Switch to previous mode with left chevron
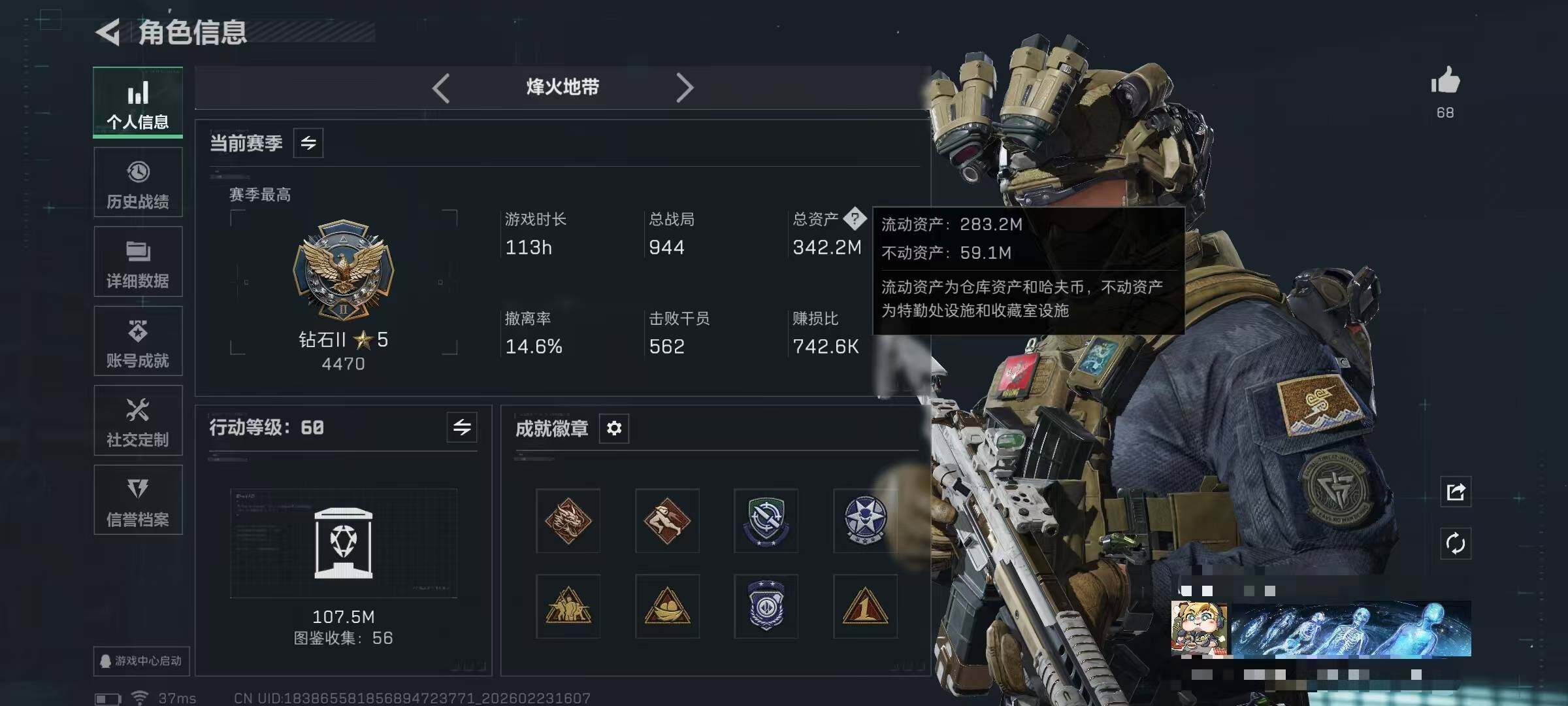The height and width of the screenshot is (706, 1568). [441, 88]
